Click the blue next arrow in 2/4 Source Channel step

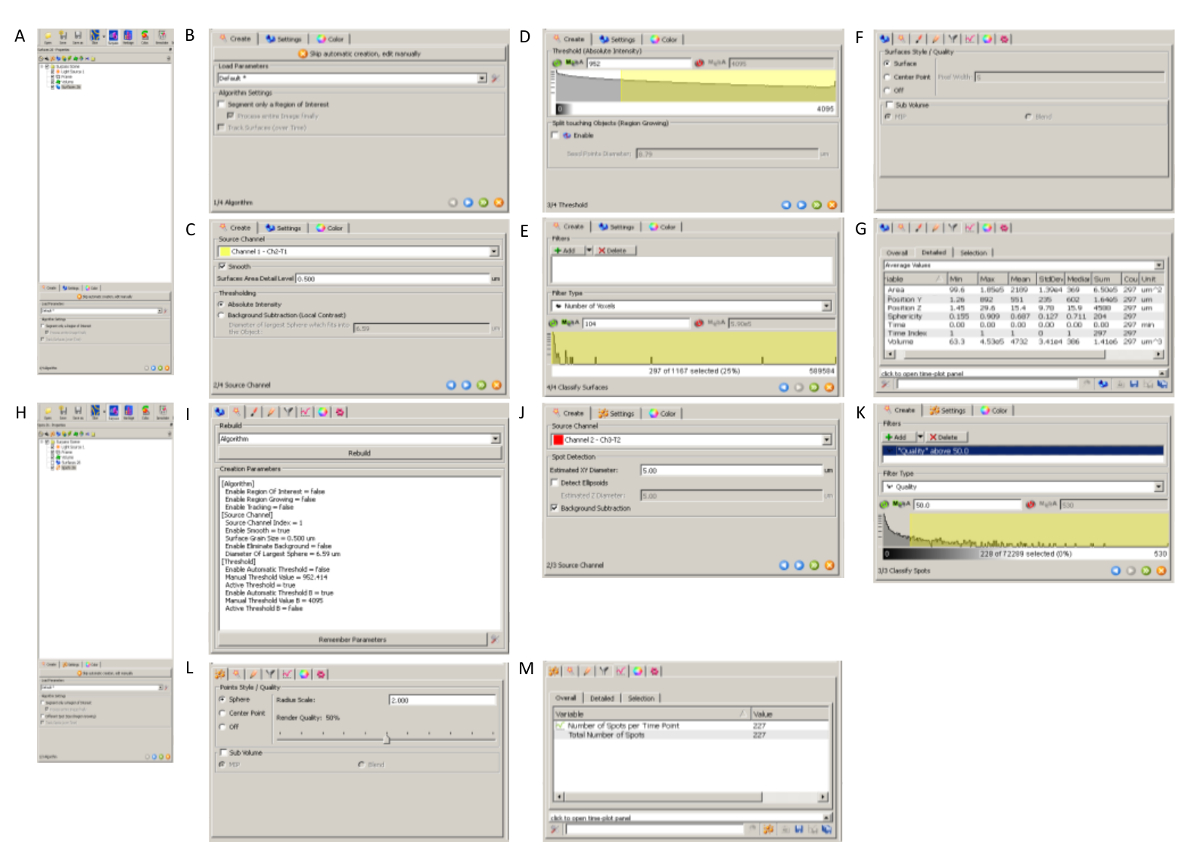(x=466, y=384)
